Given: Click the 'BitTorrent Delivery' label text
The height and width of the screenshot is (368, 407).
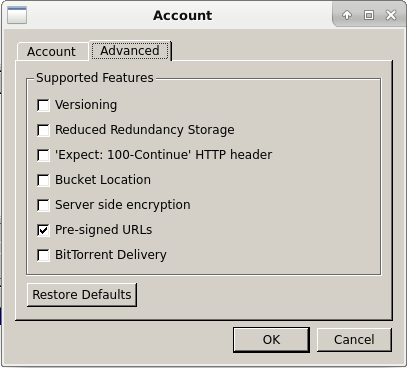Looking at the screenshot, I should pos(111,255).
